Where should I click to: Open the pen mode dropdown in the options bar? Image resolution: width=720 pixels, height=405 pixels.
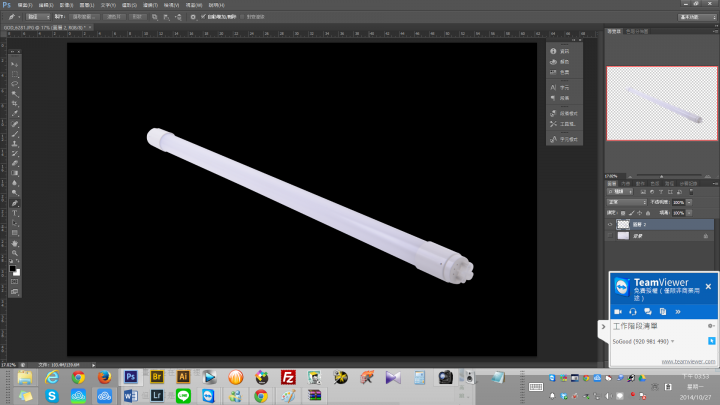(38, 17)
